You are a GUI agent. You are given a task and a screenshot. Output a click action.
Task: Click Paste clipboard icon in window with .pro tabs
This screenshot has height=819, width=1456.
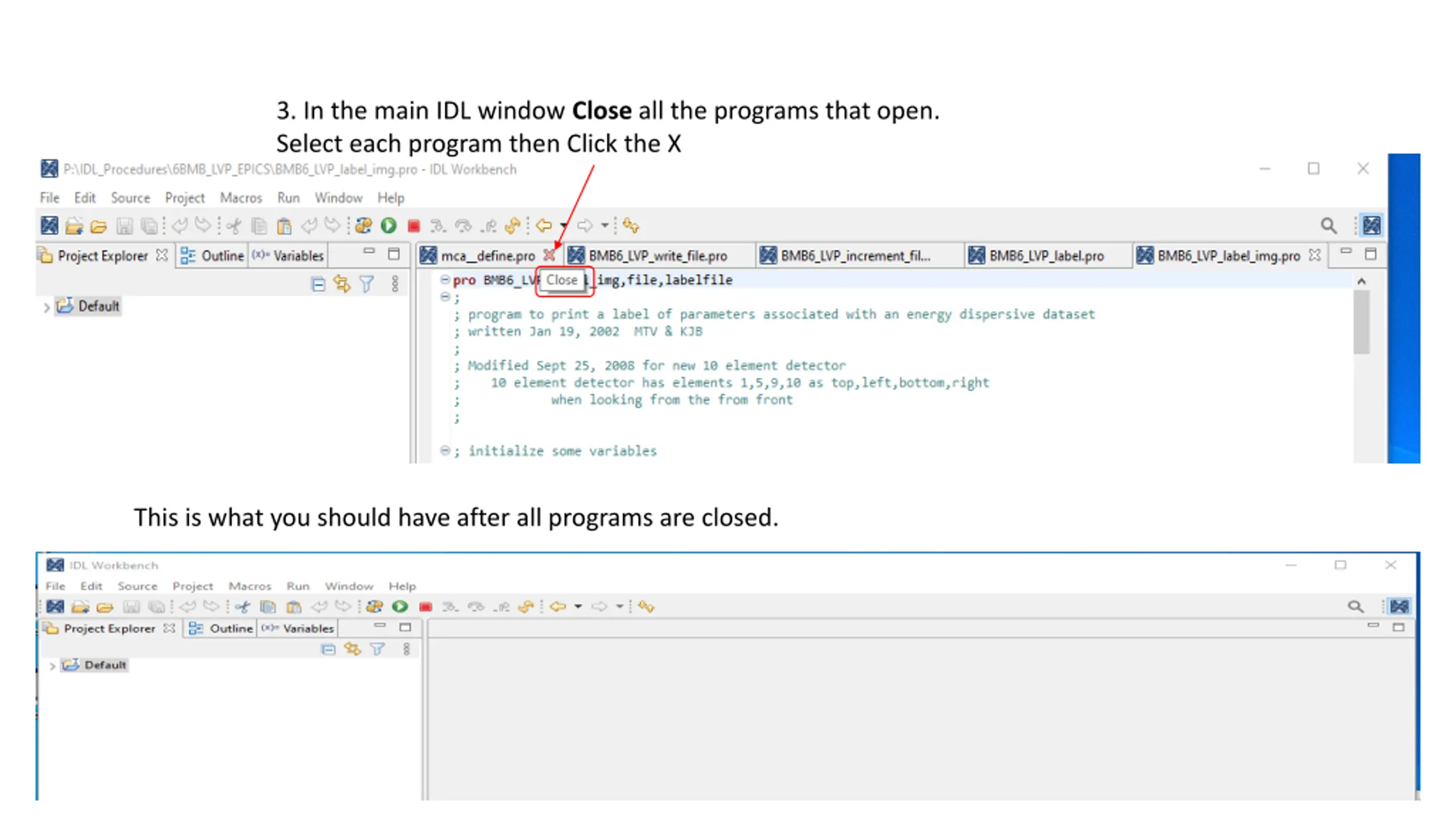pos(284,226)
